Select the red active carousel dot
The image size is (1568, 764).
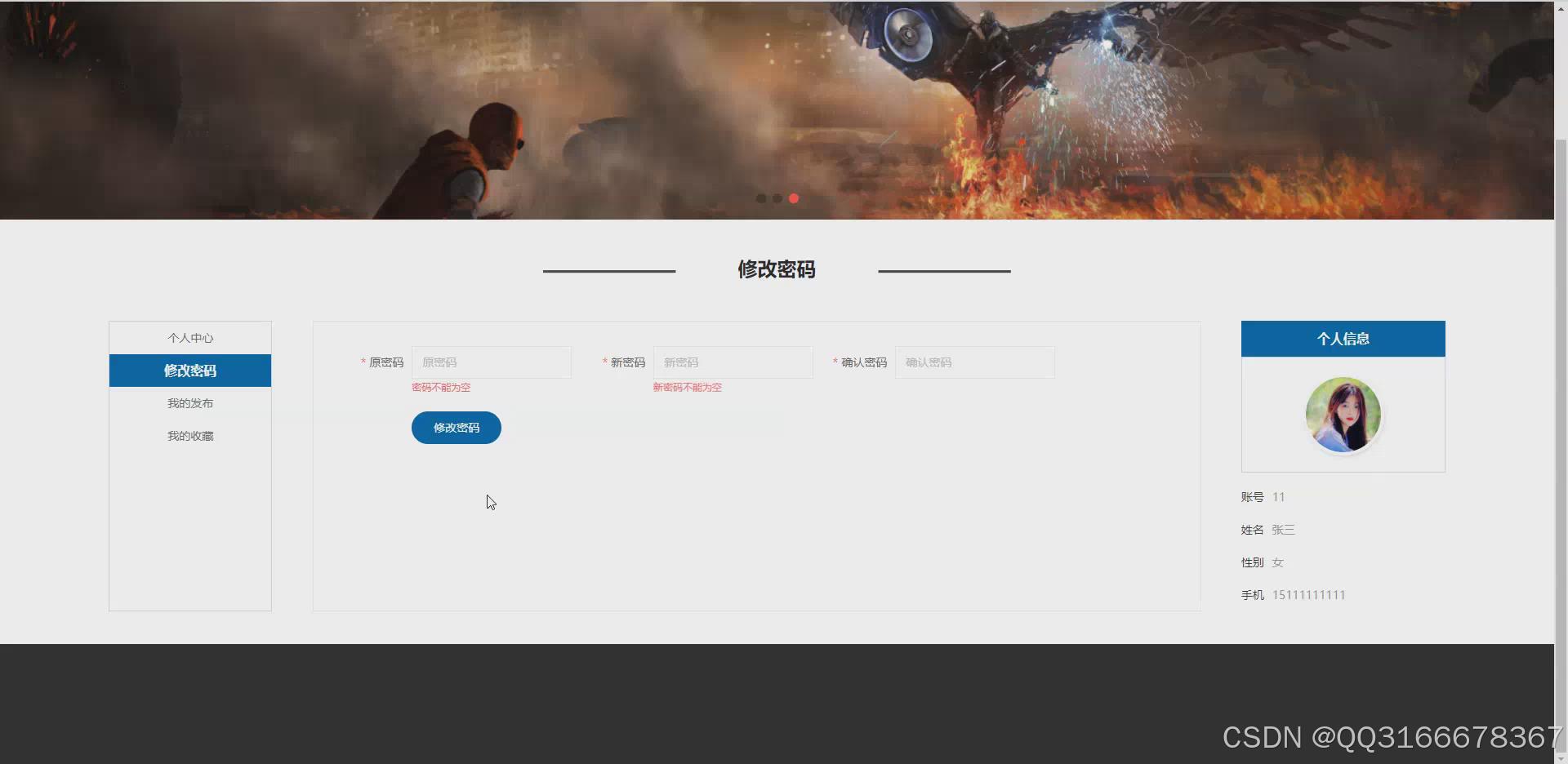tap(794, 198)
